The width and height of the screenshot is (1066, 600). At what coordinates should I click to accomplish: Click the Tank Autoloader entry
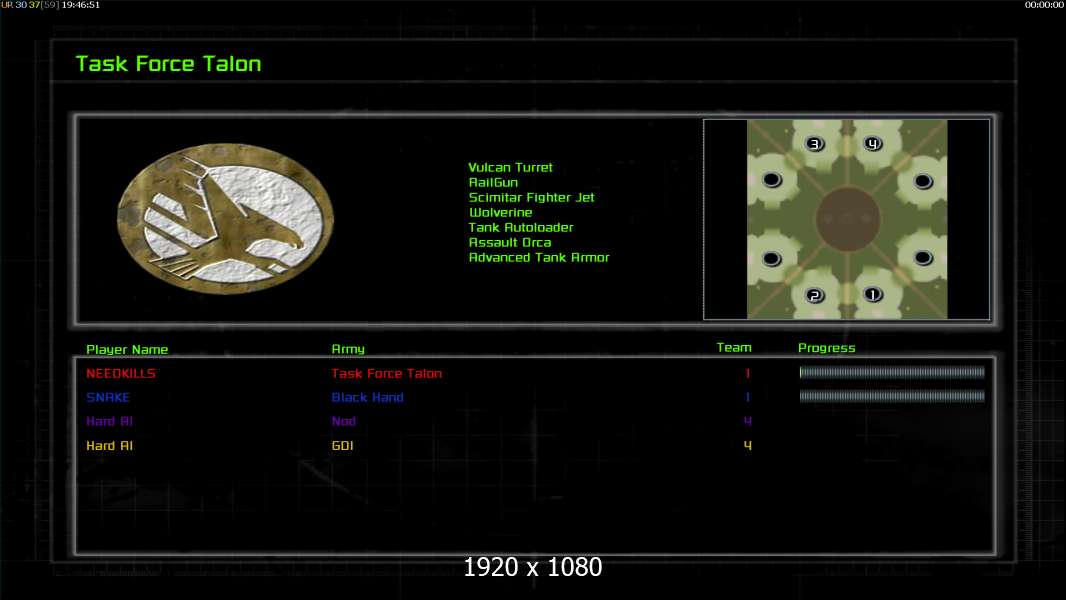[521, 227]
